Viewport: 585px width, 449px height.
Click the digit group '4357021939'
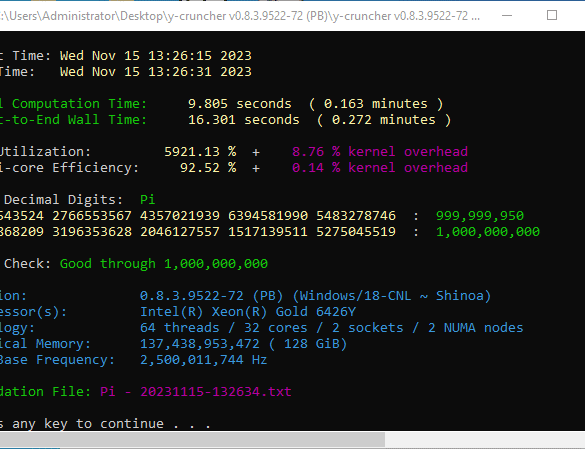click(x=180, y=216)
